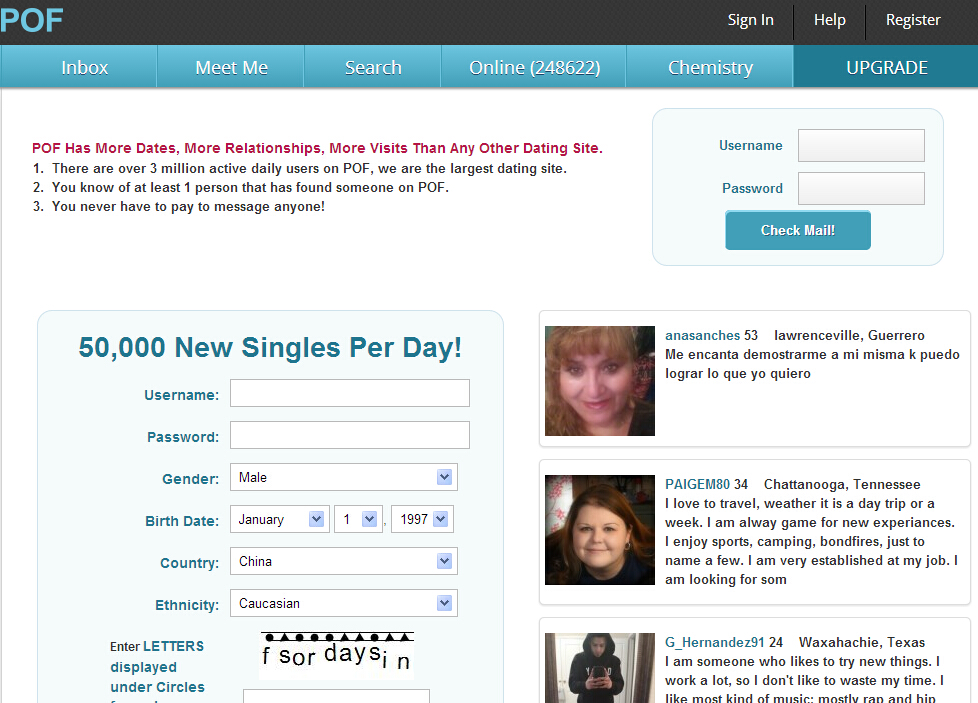Open PAIGEM80 profile photo
This screenshot has width=978, height=703.
click(600, 530)
